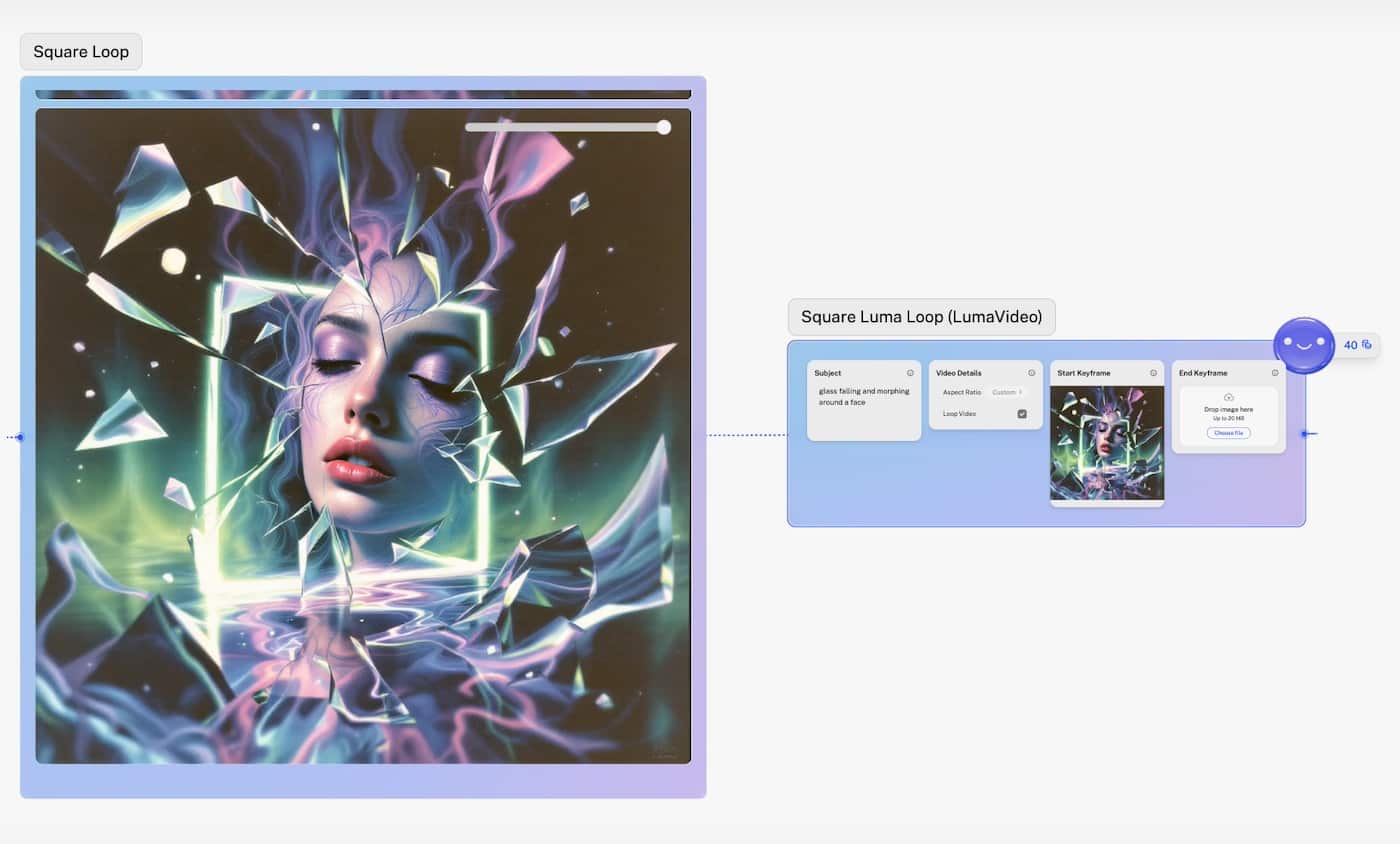1400x844 pixels.
Task: Click the cloud upload icon in End Keyframe
Action: [x=1228, y=397]
